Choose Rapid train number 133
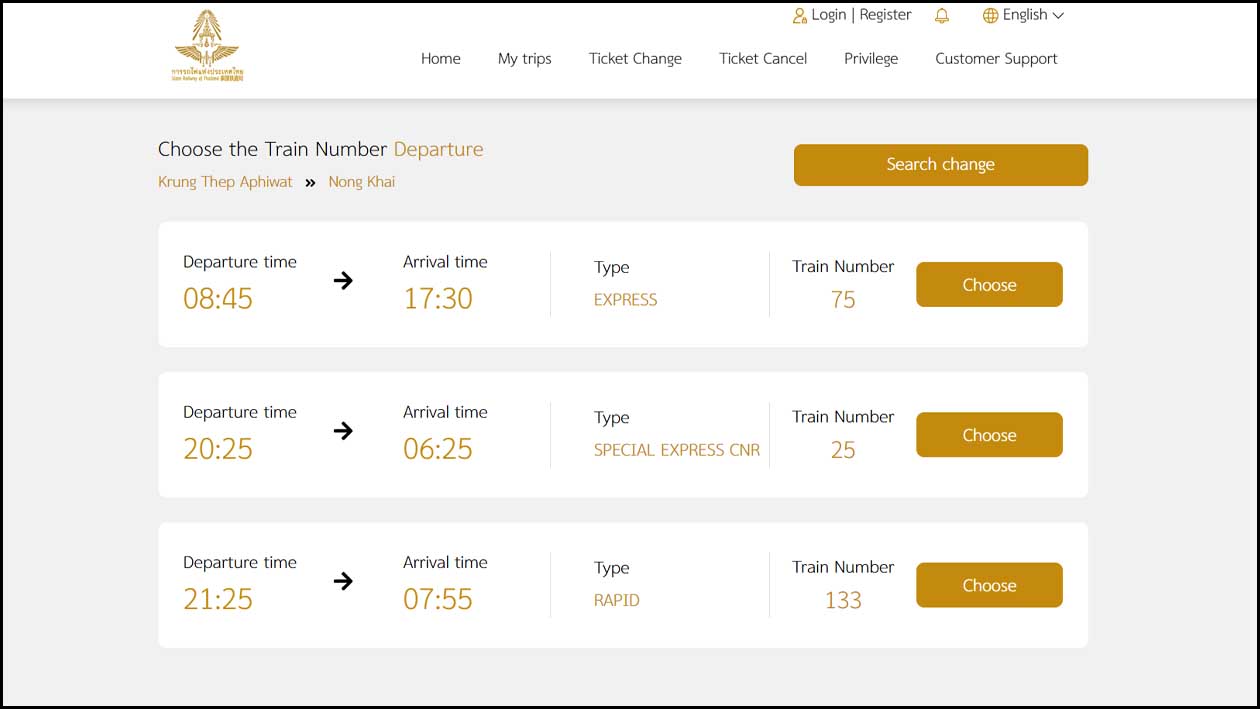The width and height of the screenshot is (1260, 709). (x=989, y=585)
